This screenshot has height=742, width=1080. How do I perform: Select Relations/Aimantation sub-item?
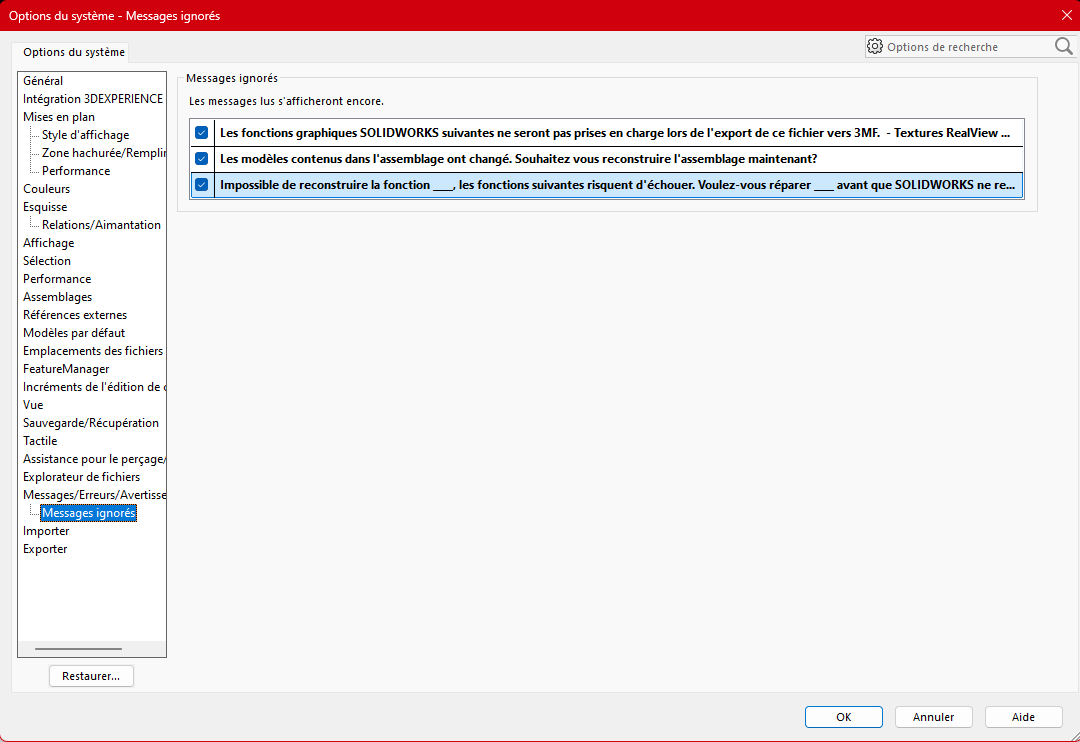pos(101,225)
